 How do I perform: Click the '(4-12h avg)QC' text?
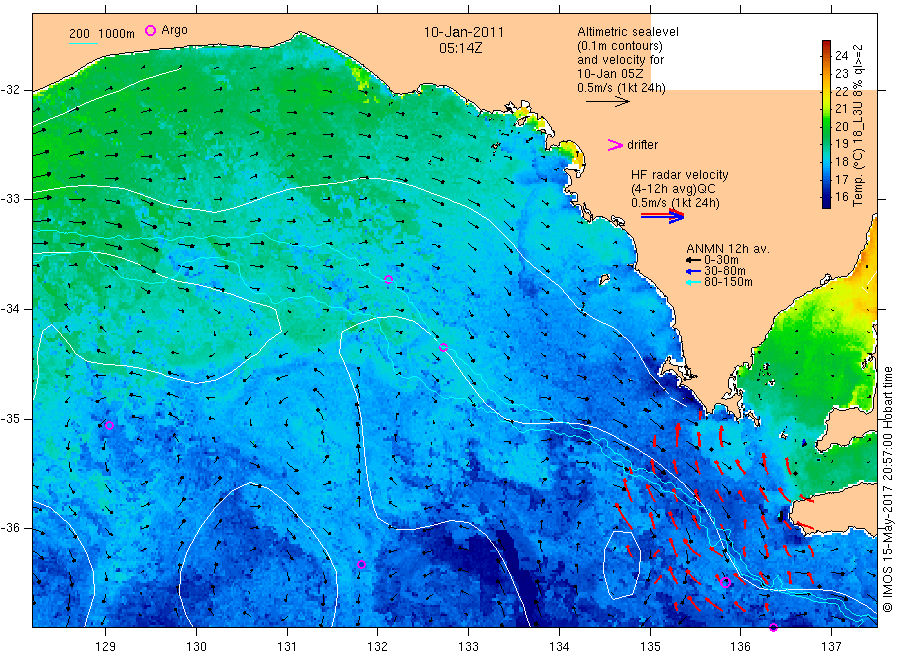(673, 189)
